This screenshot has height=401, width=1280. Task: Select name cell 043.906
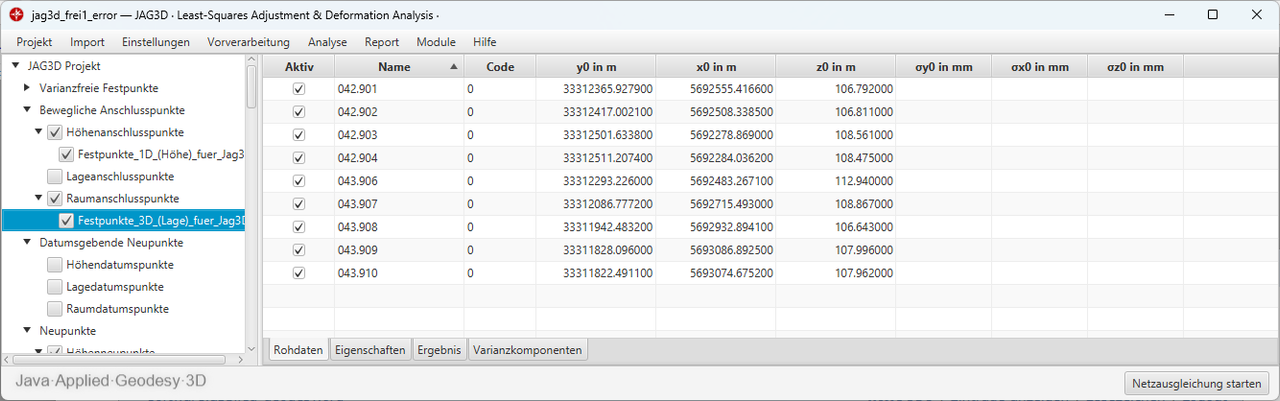[x=399, y=181]
